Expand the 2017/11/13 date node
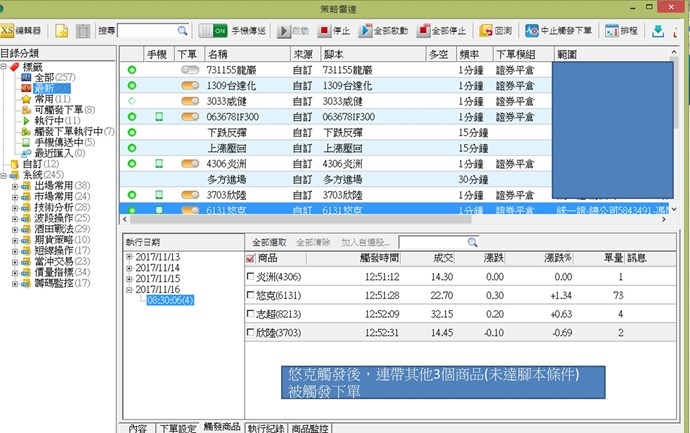The height and width of the screenshot is (433, 690). [130, 256]
